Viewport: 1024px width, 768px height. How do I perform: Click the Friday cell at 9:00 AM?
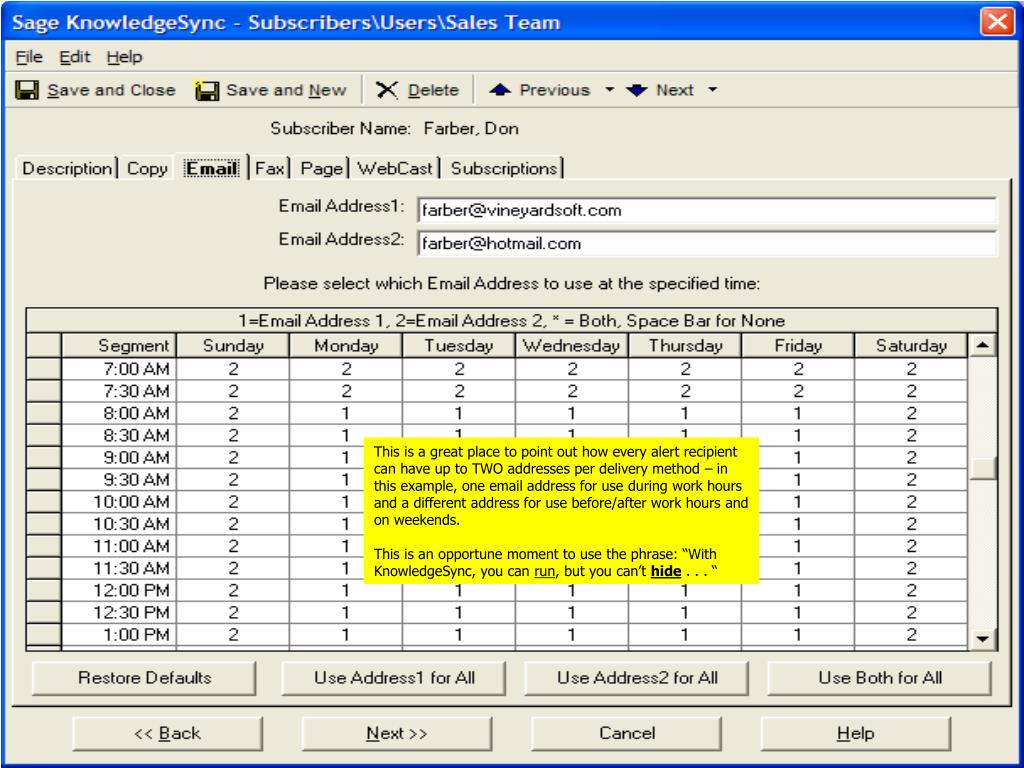click(x=797, y=457)
